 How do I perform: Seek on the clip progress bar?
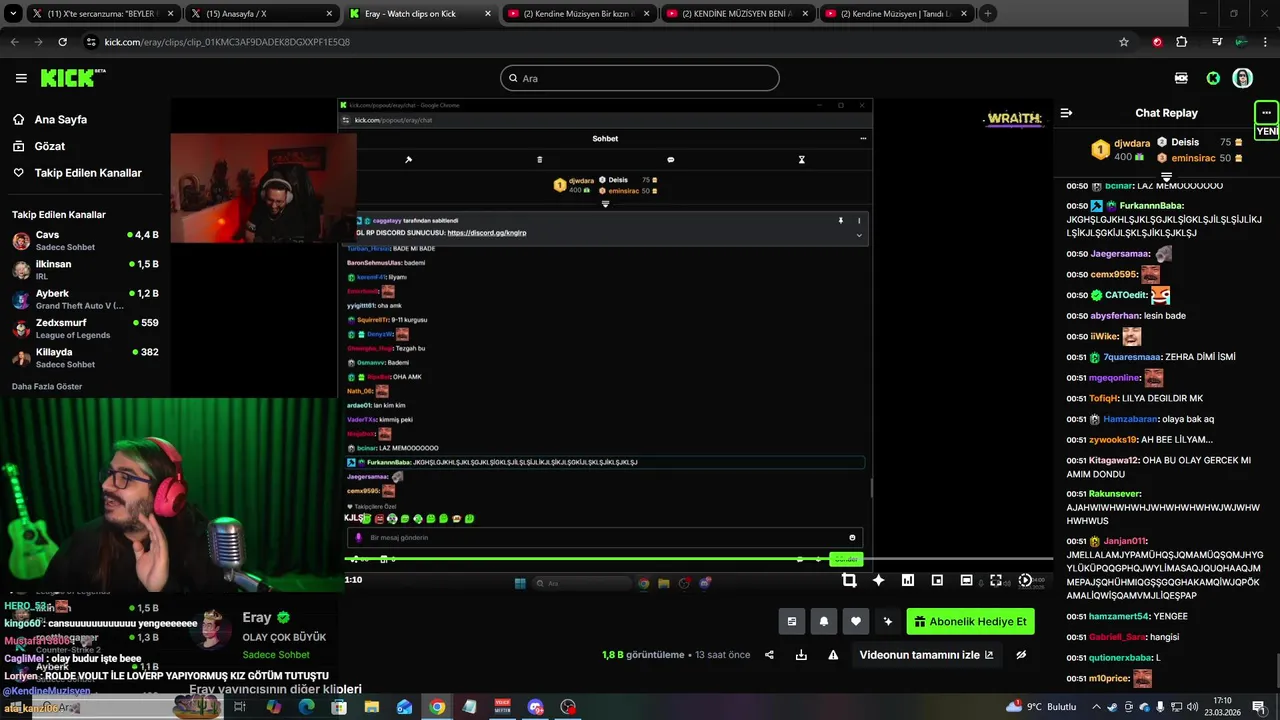tap(698, 559)
